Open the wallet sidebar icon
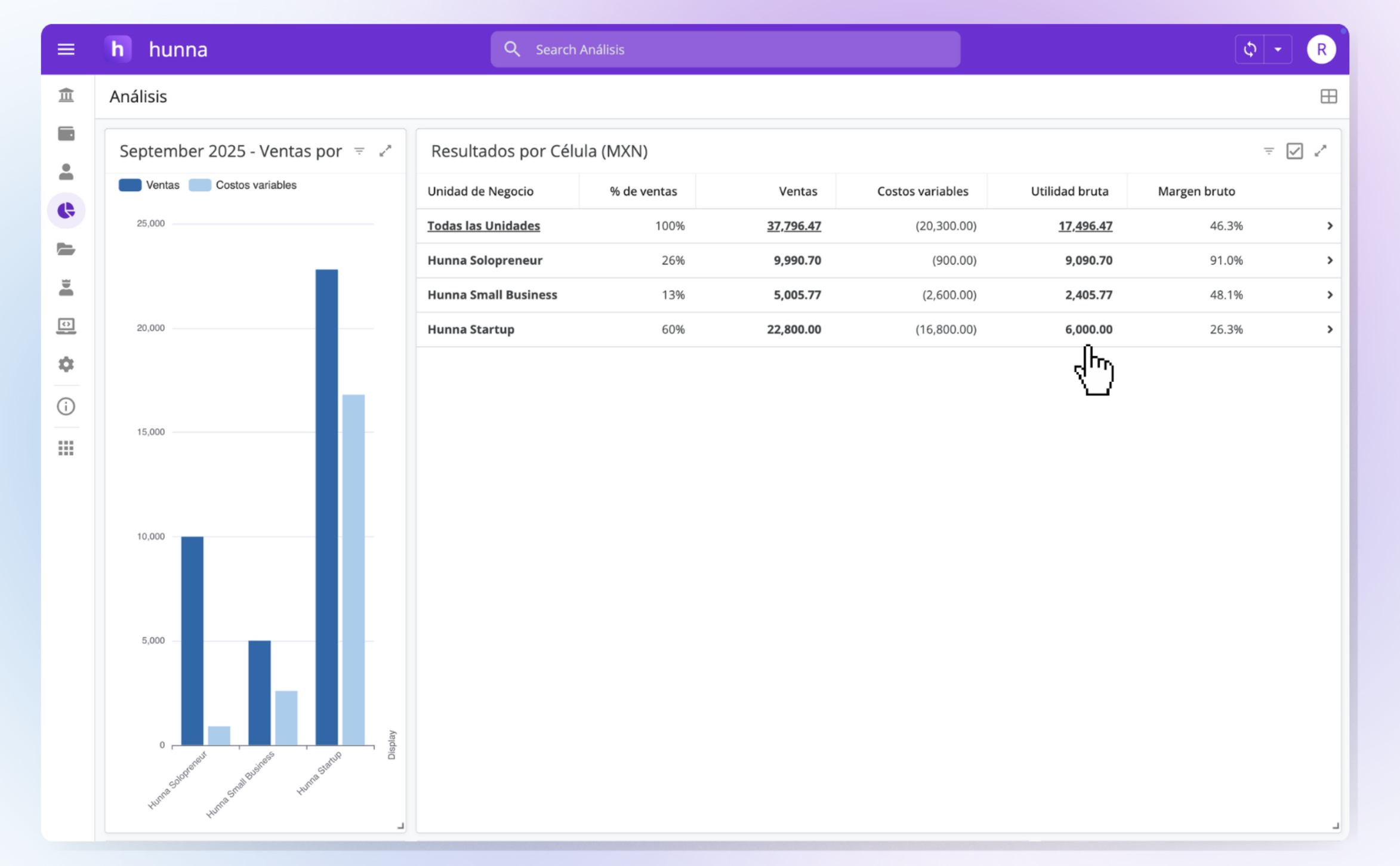This screenshot has width=1400, height=866. (66, 134)
